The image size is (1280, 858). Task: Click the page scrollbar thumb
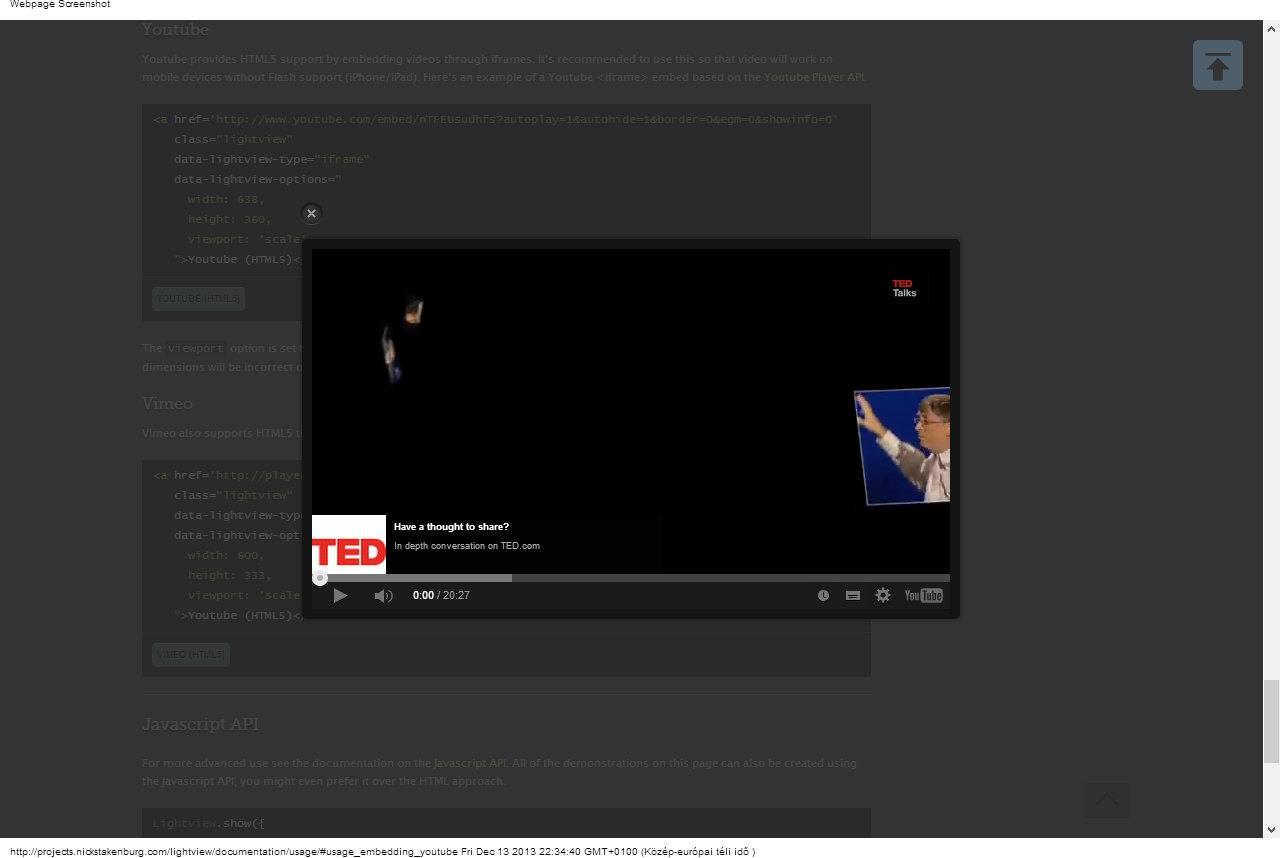click(x=1271, y=721)
